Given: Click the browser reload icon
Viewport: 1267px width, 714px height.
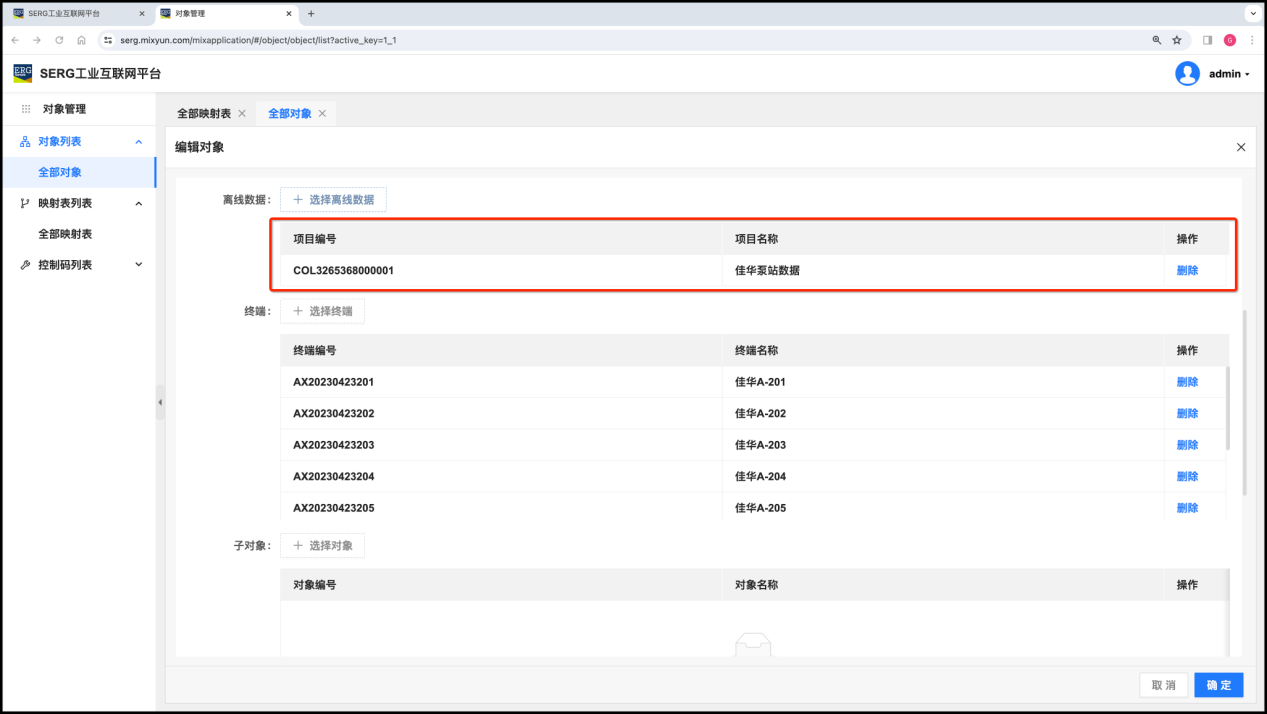Looking at the screenshot, I should tap(59, 40).
